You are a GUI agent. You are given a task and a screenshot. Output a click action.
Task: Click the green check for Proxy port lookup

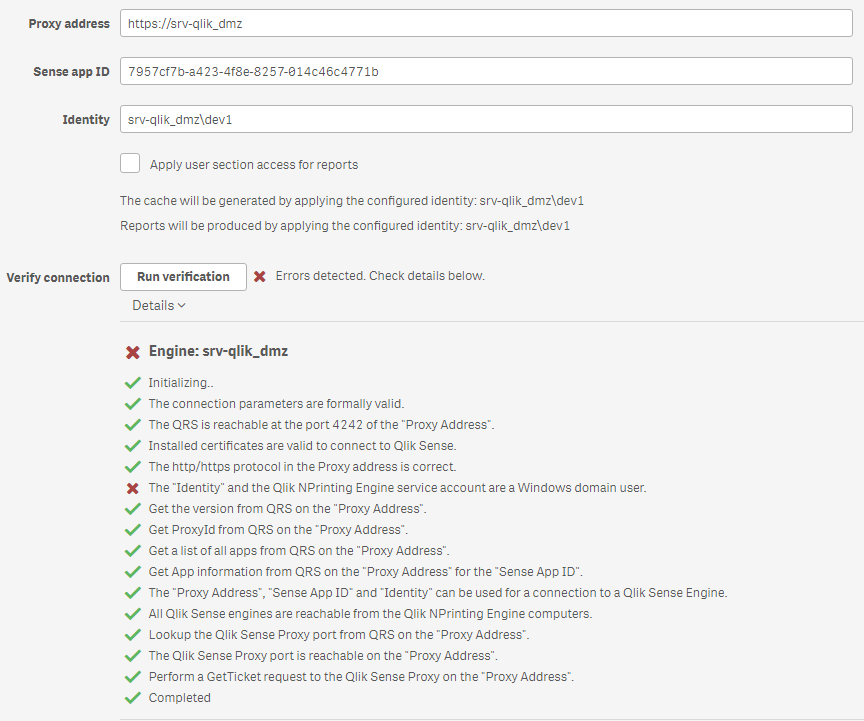[x=132, y=635]
